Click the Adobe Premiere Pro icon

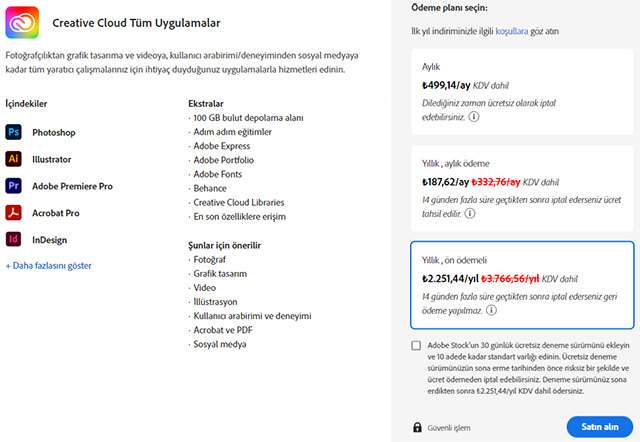coord(14,186)
